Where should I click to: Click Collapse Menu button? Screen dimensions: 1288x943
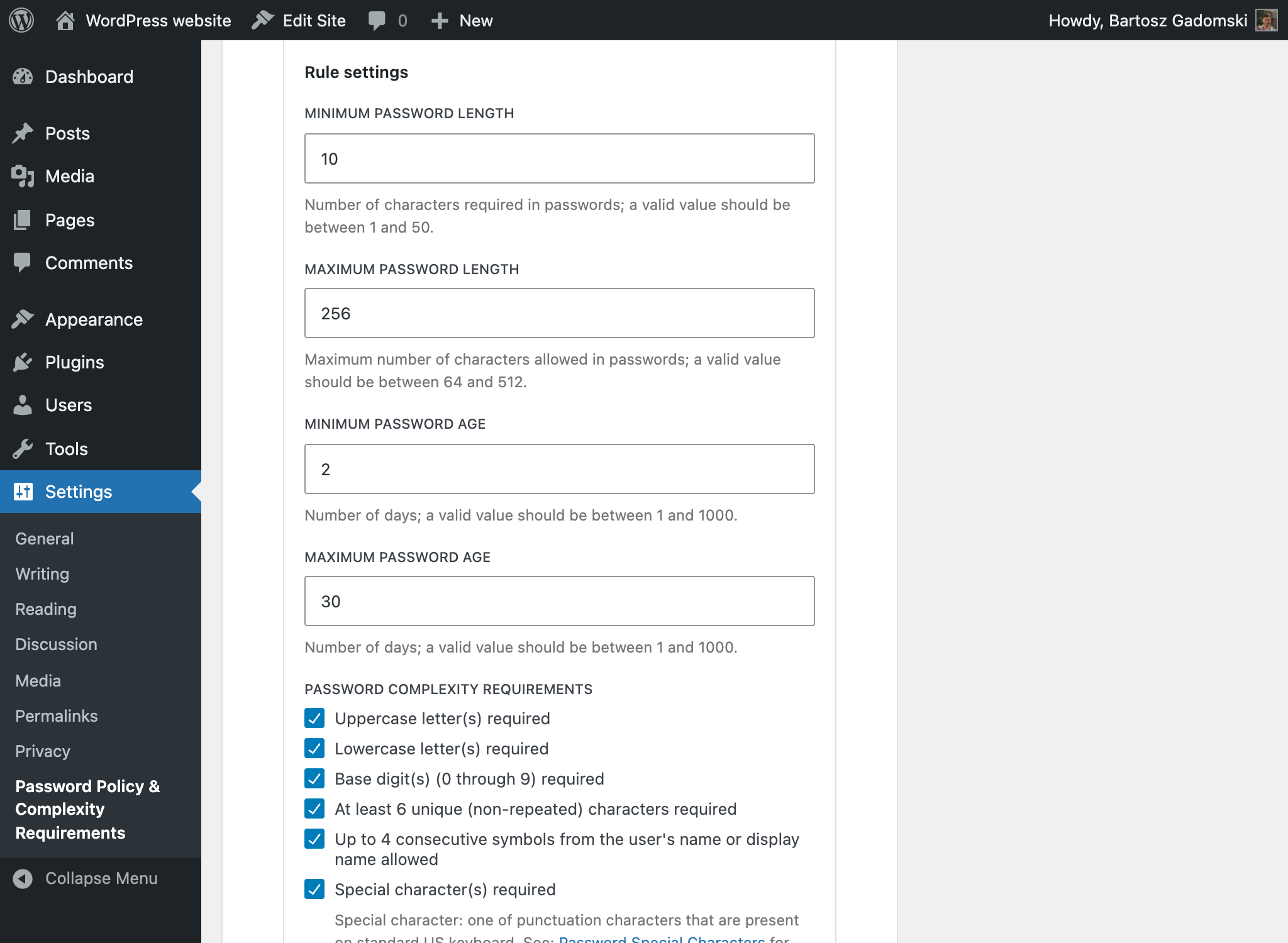click(x=101, y=878)
